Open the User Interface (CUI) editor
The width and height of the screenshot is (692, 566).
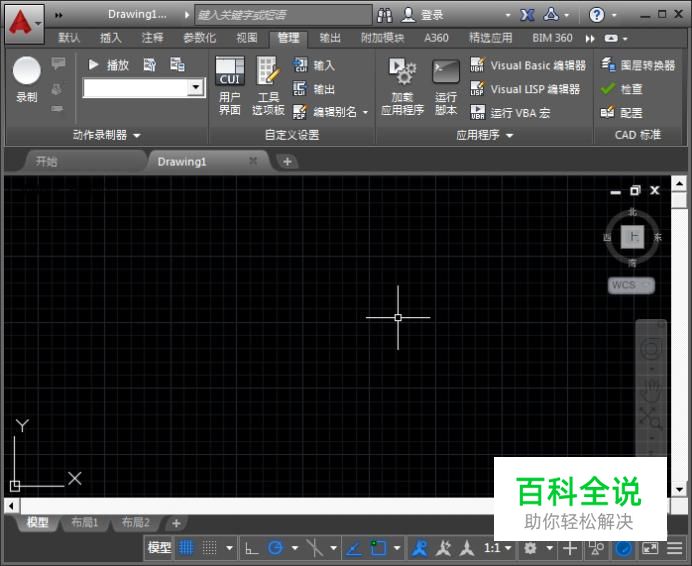coord(230,85)
